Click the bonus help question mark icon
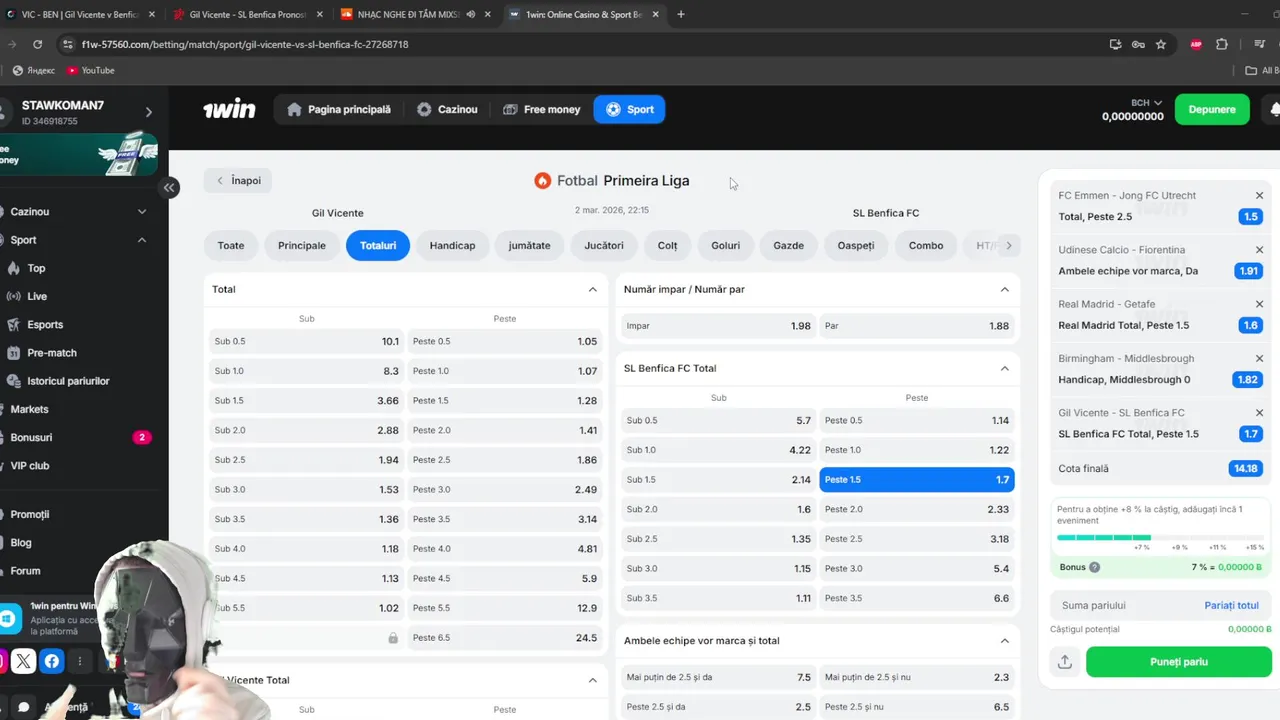This screenshot has width=1280, height=720. (x=1094, y=567)
